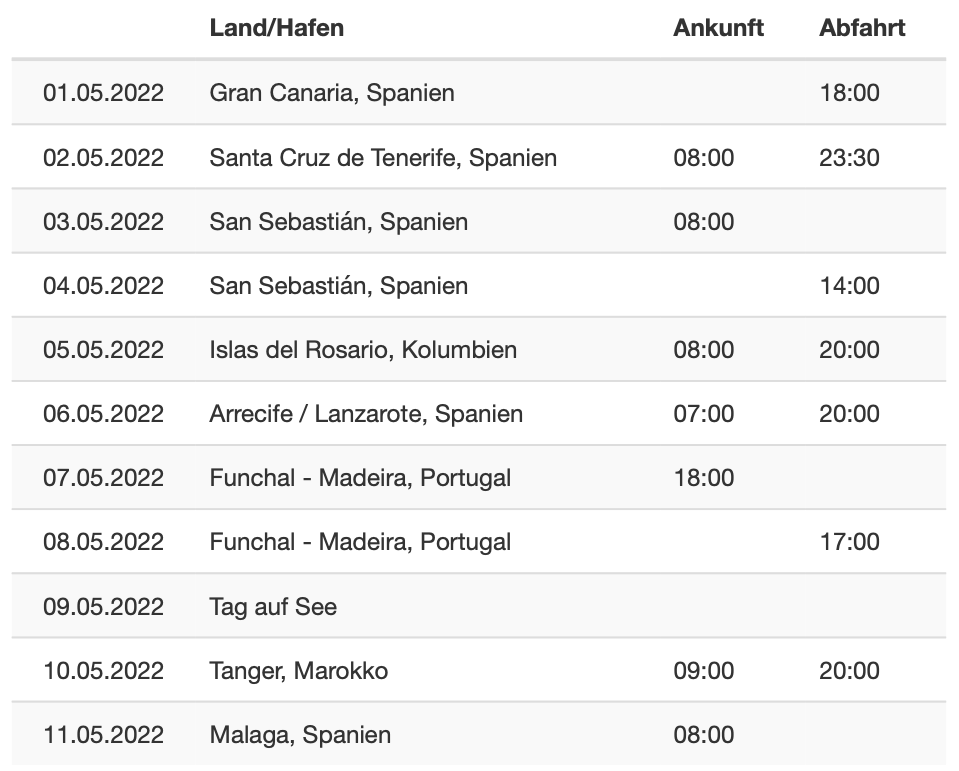Select Tanger, Marokko port entry
Image resolution: width=959 pixels, height=771 pixels.
coord(299,671)
